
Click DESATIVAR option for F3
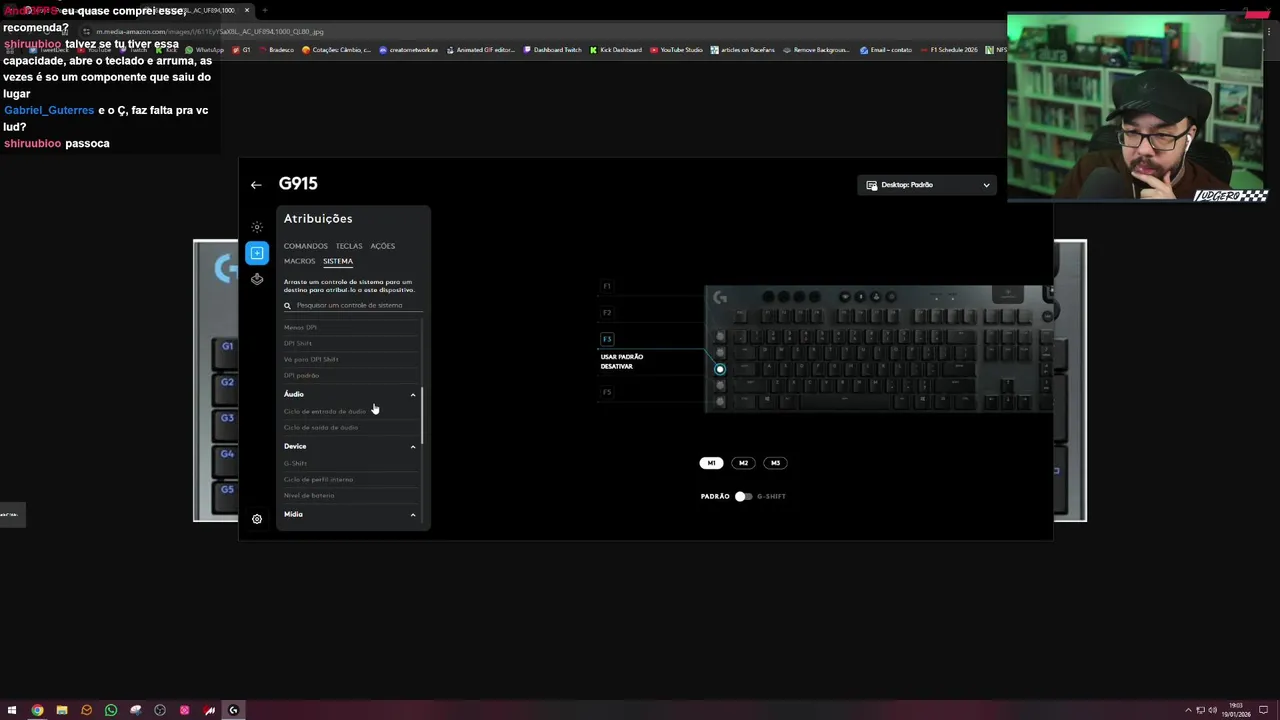coord(617,366)
